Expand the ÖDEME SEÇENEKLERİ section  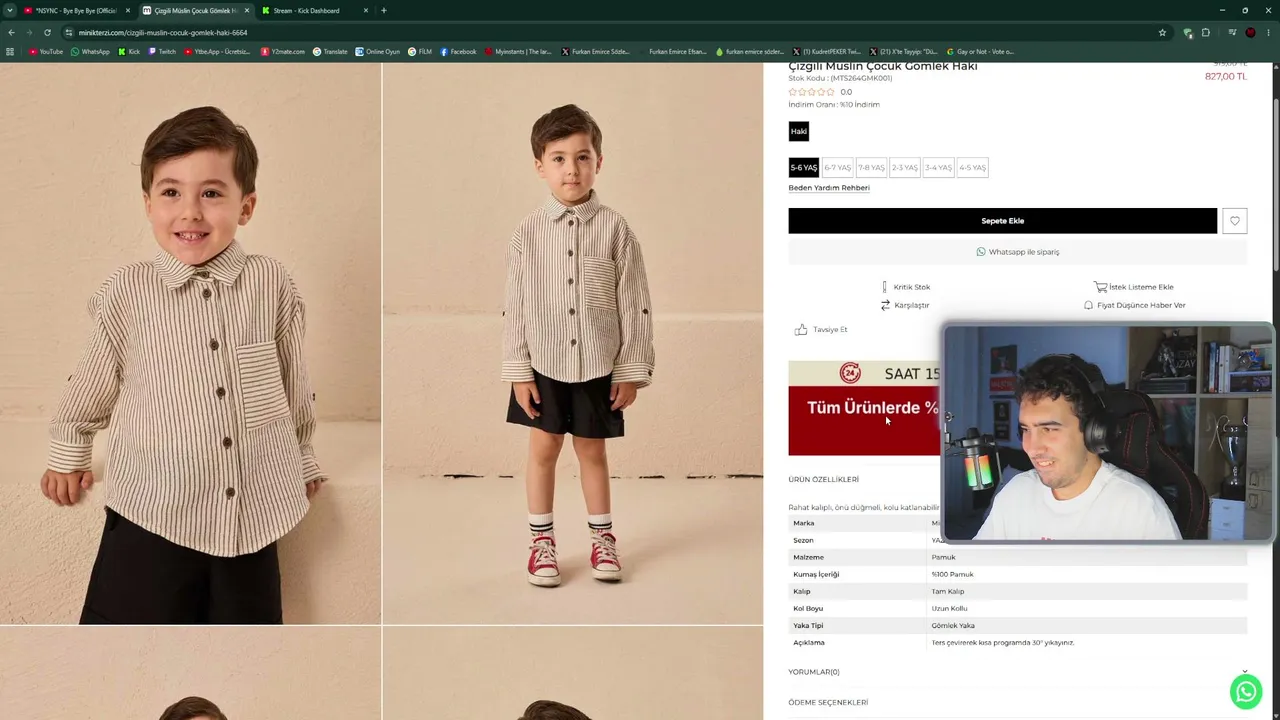1017,702
